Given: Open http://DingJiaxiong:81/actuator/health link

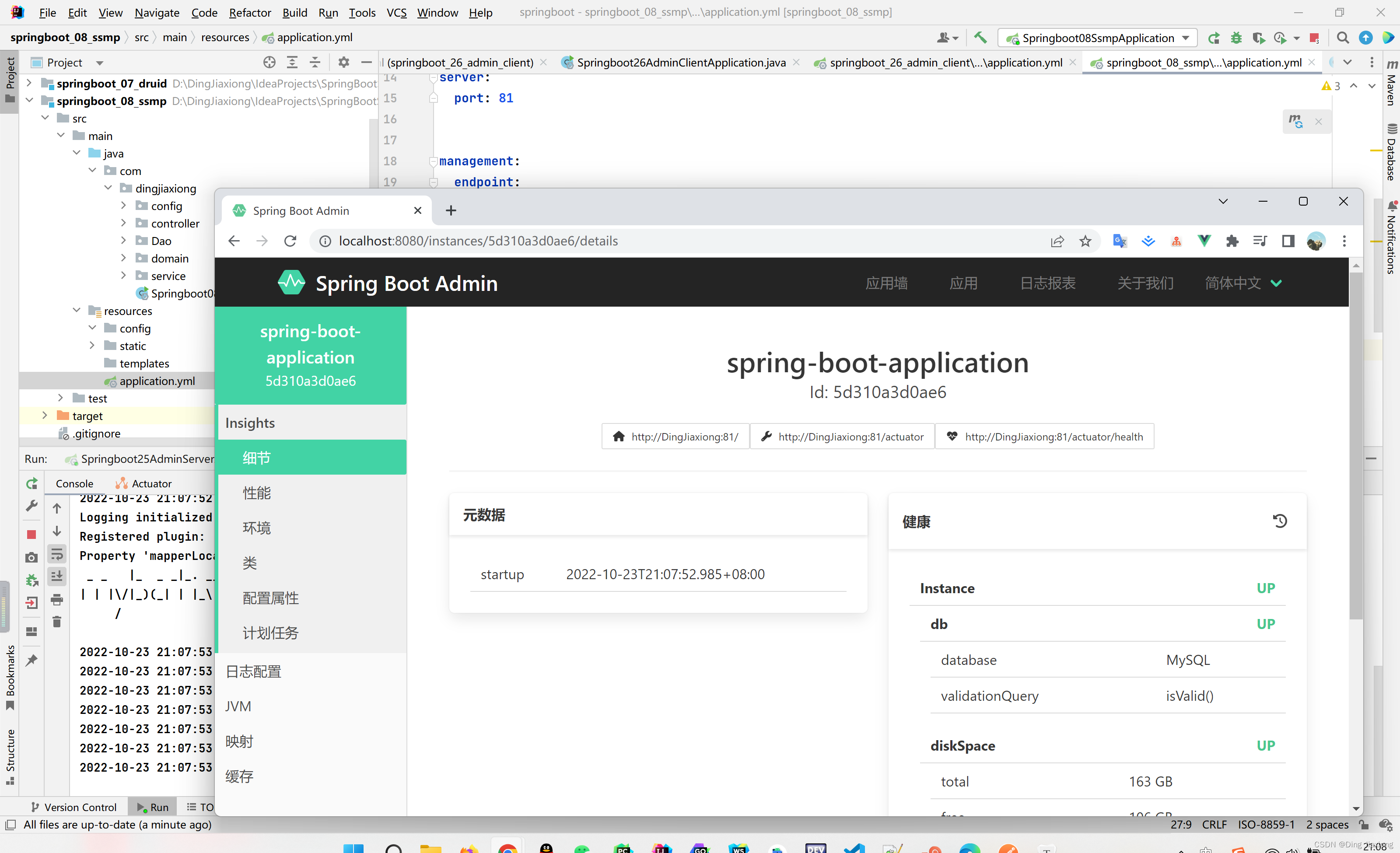Looking at the screenshot, I should coord(1045,436).
